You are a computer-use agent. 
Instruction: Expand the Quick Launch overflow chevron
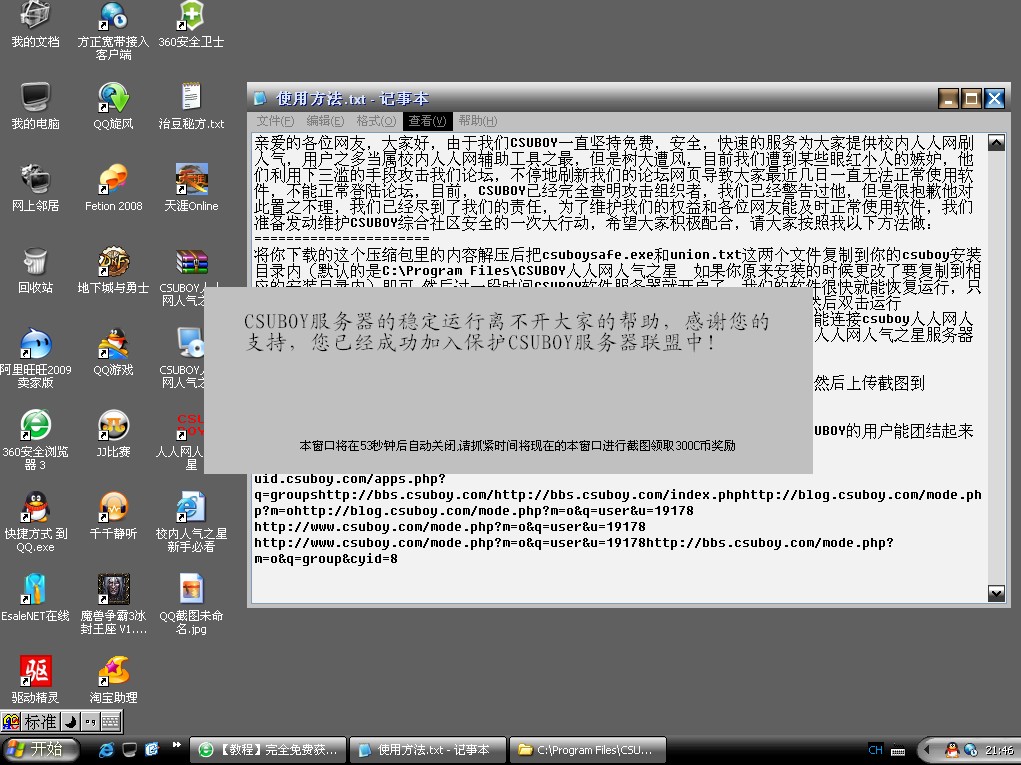(x=176, y=745)
